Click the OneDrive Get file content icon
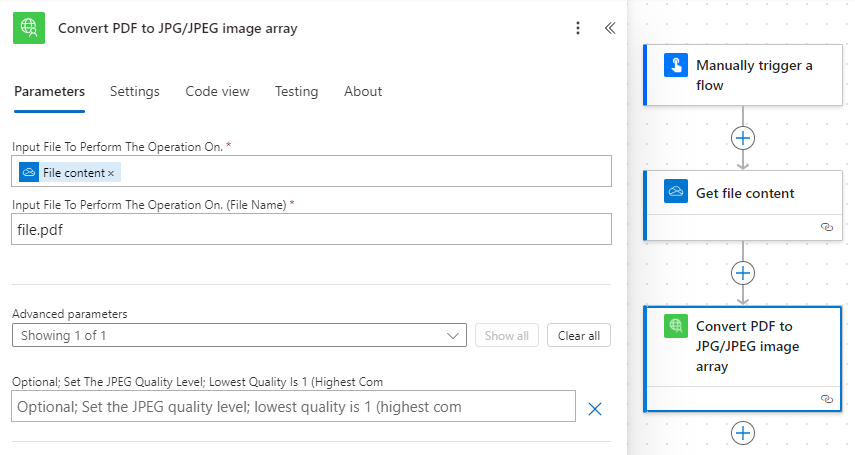Viewport: 855px width, 455px height. pyautogui.click(x=676, y=191)
